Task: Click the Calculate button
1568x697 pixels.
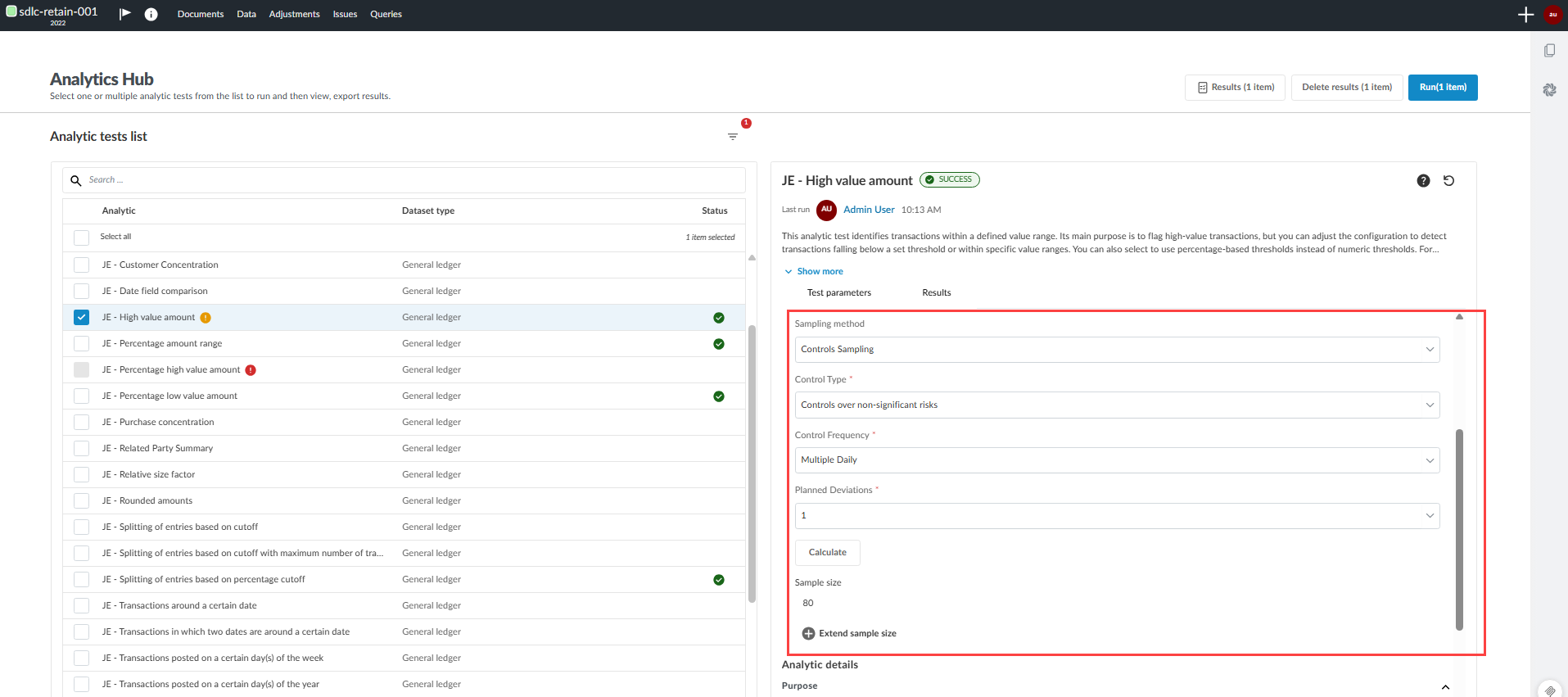Action: point(827,553)
